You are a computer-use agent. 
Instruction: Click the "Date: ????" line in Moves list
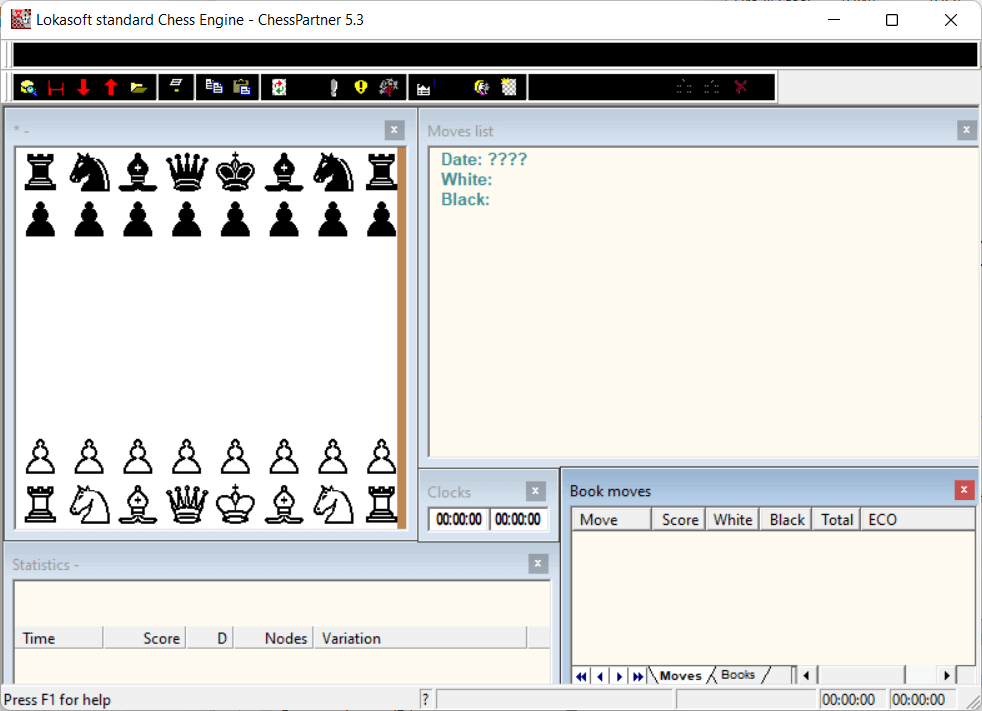(x=484, y=159)
